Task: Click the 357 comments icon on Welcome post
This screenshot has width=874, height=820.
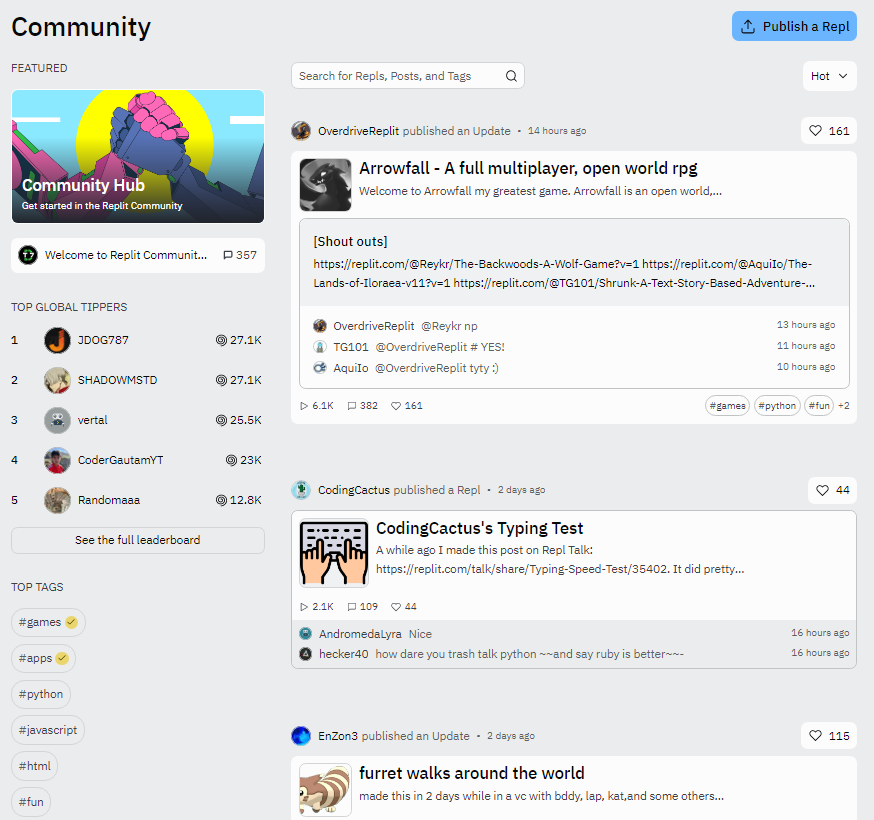Action: point(227,255)
